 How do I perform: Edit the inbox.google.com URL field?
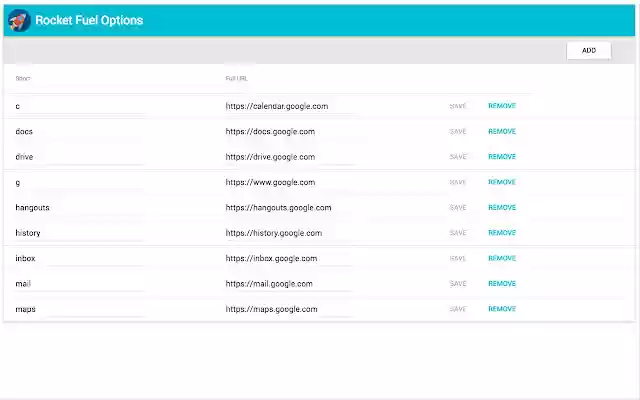(x=290, y=258)
